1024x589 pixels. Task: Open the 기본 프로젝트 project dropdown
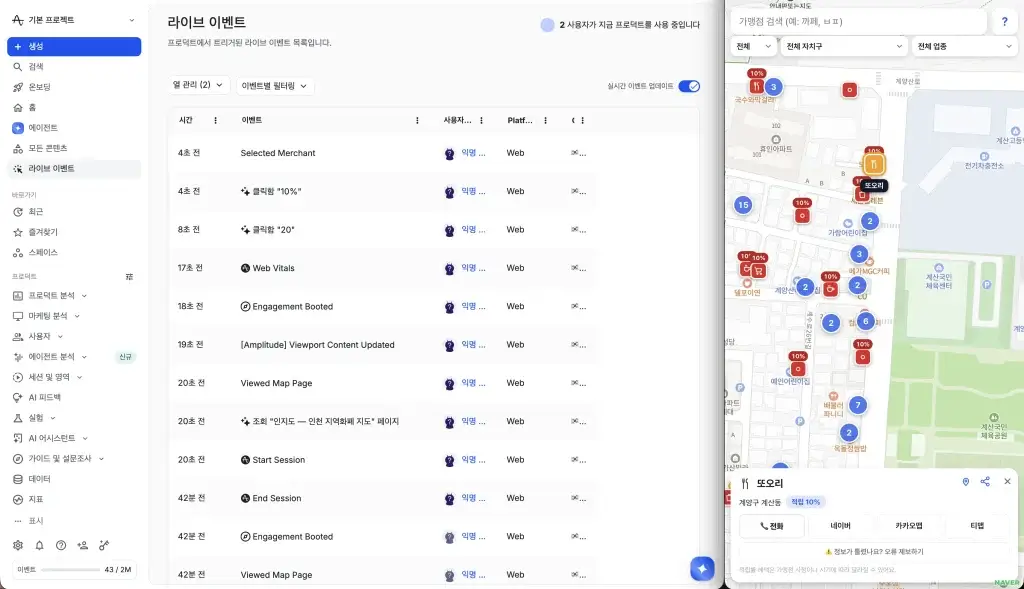[74, 20]
